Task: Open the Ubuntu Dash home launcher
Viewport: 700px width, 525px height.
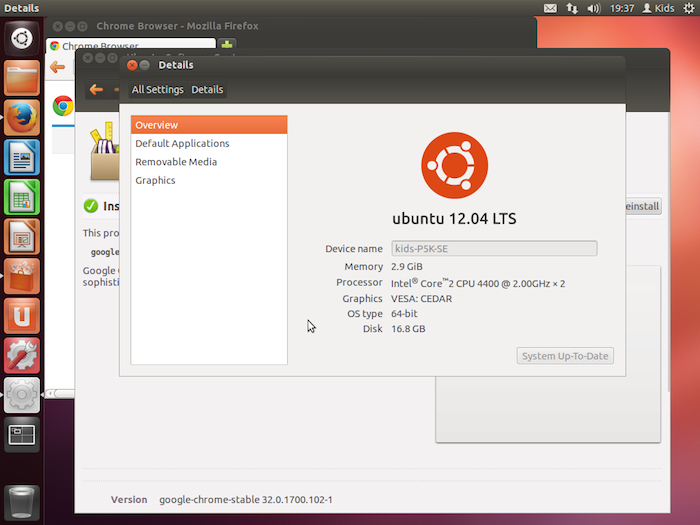Action: tap(21, 38)
